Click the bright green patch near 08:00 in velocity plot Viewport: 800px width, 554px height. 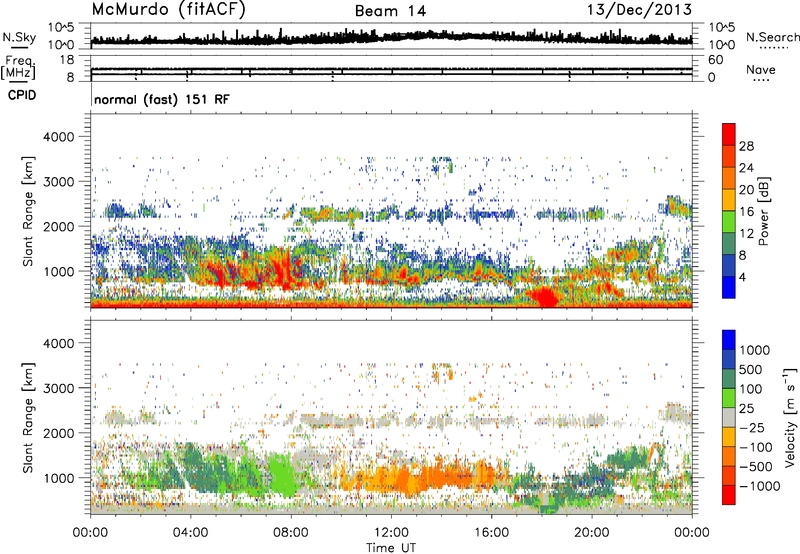pos(283,474)
